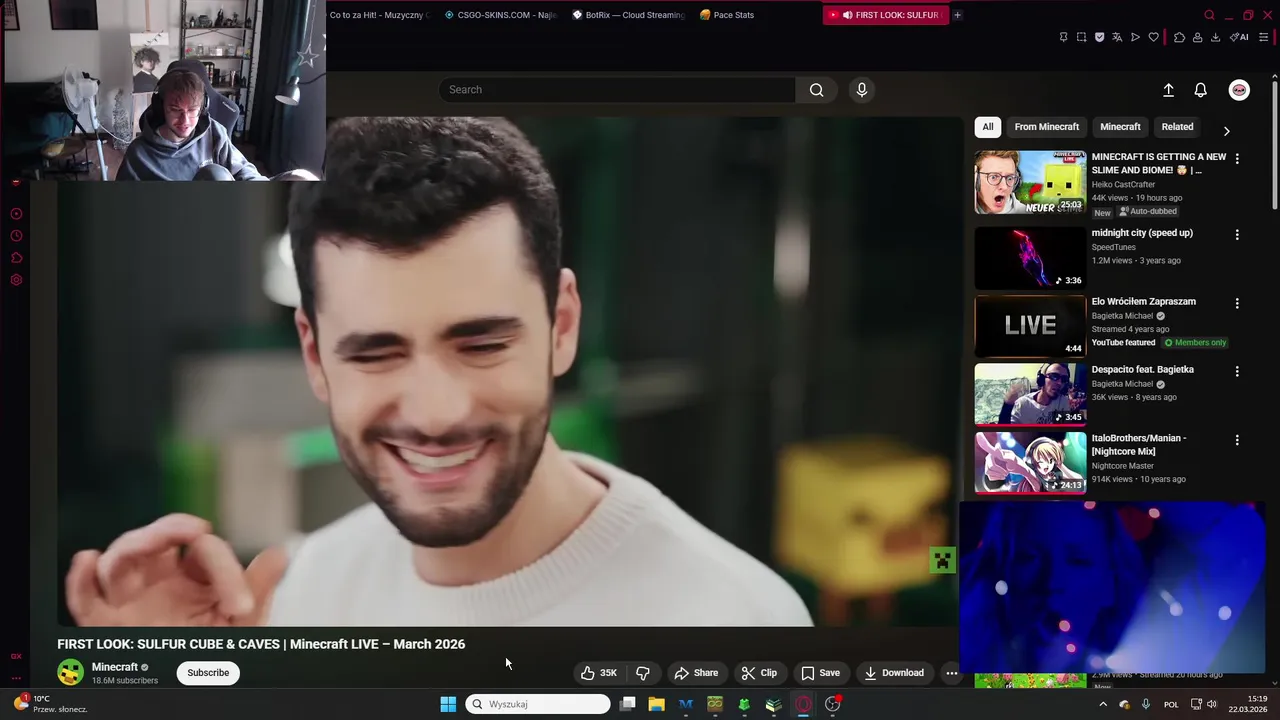
Task: Open the Windows Start menu
Action: tap(448, 704)
